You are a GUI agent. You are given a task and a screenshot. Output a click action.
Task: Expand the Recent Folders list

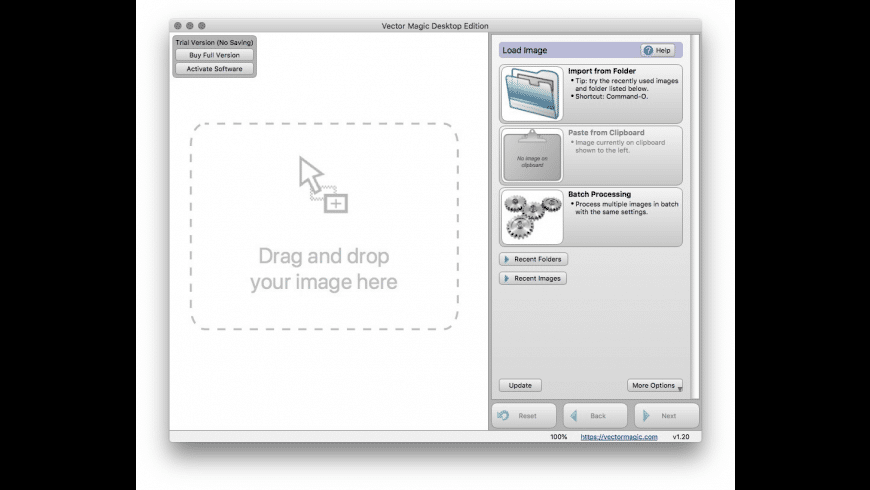(x=533, y=259)
